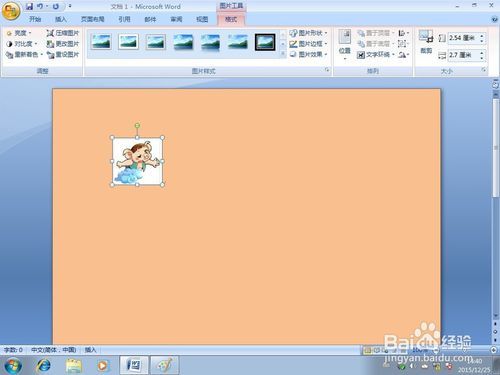Click 压缩图片 (Compress Pictures)
500x375 pixels.
63,33
